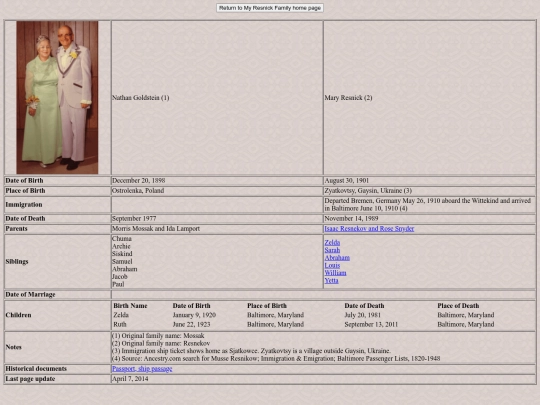The image size is (540, 405).
Task: Open Isaac Resnekov and Rose Snyder parents link
Action: click(x=369, y=229)
